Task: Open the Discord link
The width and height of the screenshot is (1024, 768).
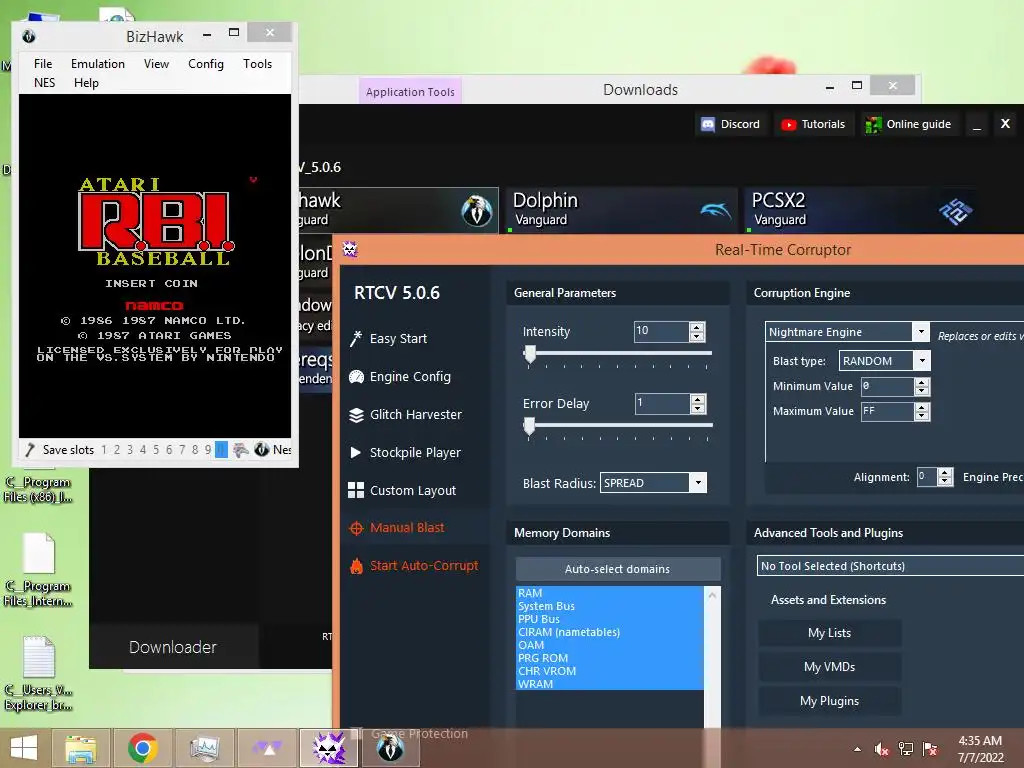Action: coord(730,124)
